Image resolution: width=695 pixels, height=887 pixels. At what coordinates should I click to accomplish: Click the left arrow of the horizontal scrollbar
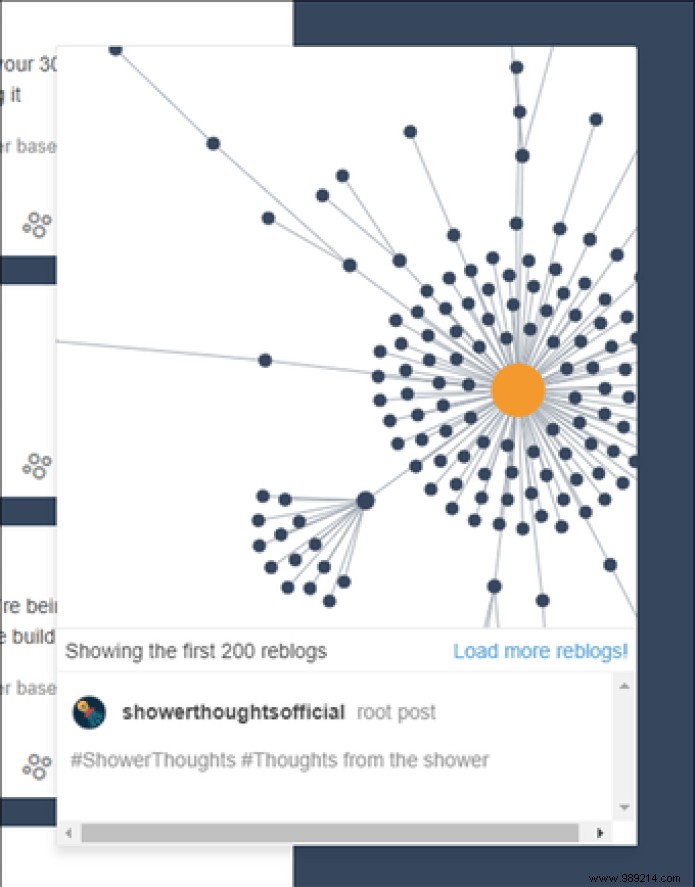[68, 831]
